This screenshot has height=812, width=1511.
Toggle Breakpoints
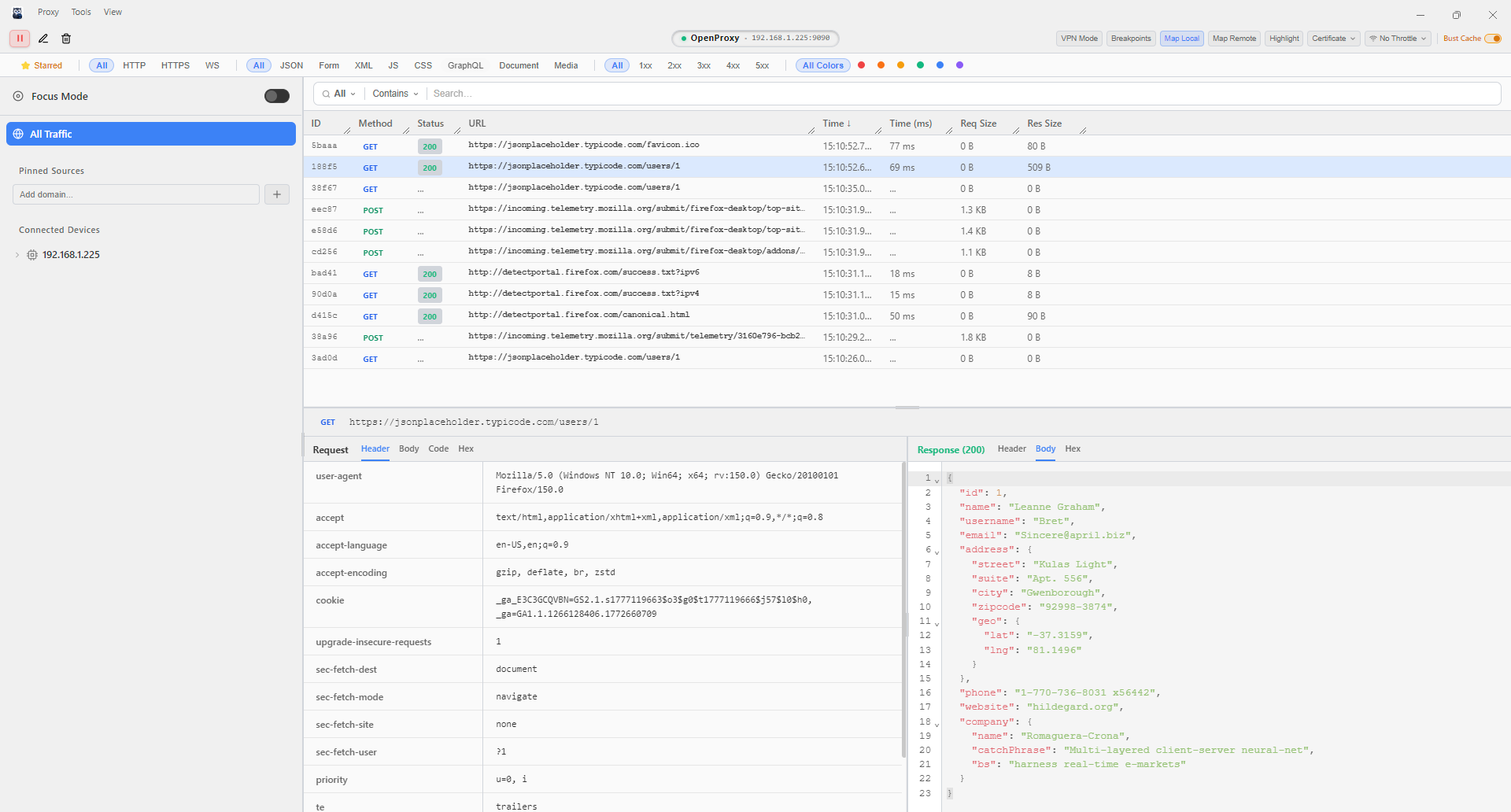coord(1131,39)
